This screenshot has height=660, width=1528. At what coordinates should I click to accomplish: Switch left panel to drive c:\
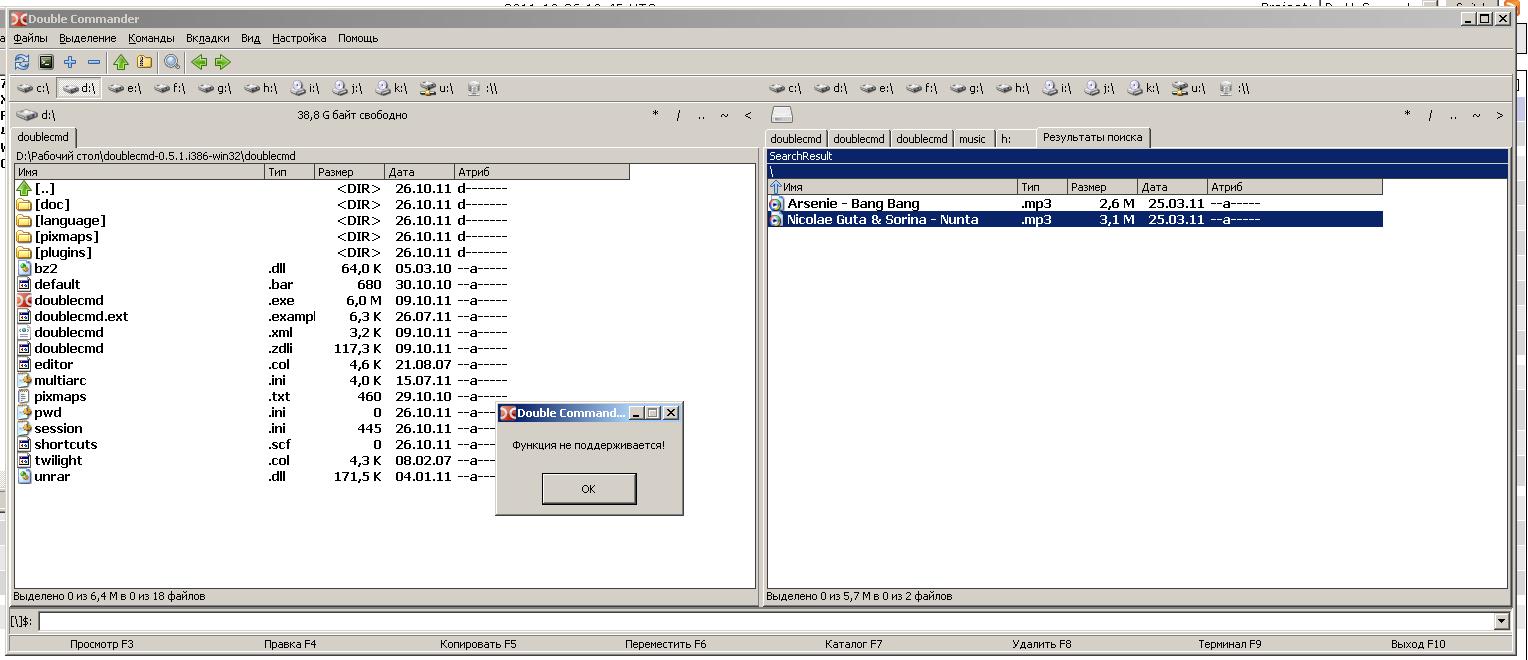34,88
